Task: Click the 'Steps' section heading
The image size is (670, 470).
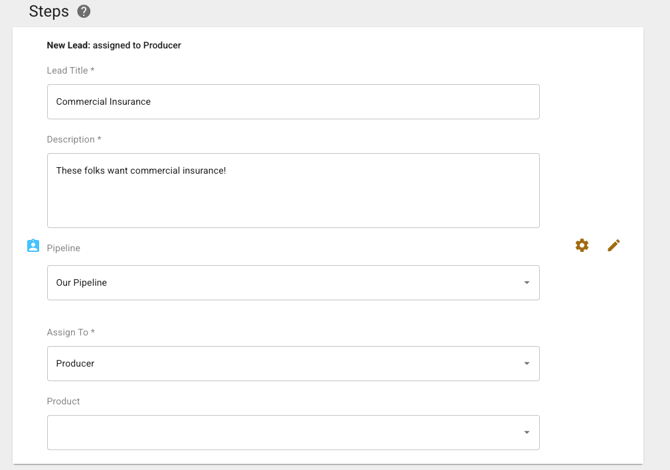Action: [x=49, y=12]
